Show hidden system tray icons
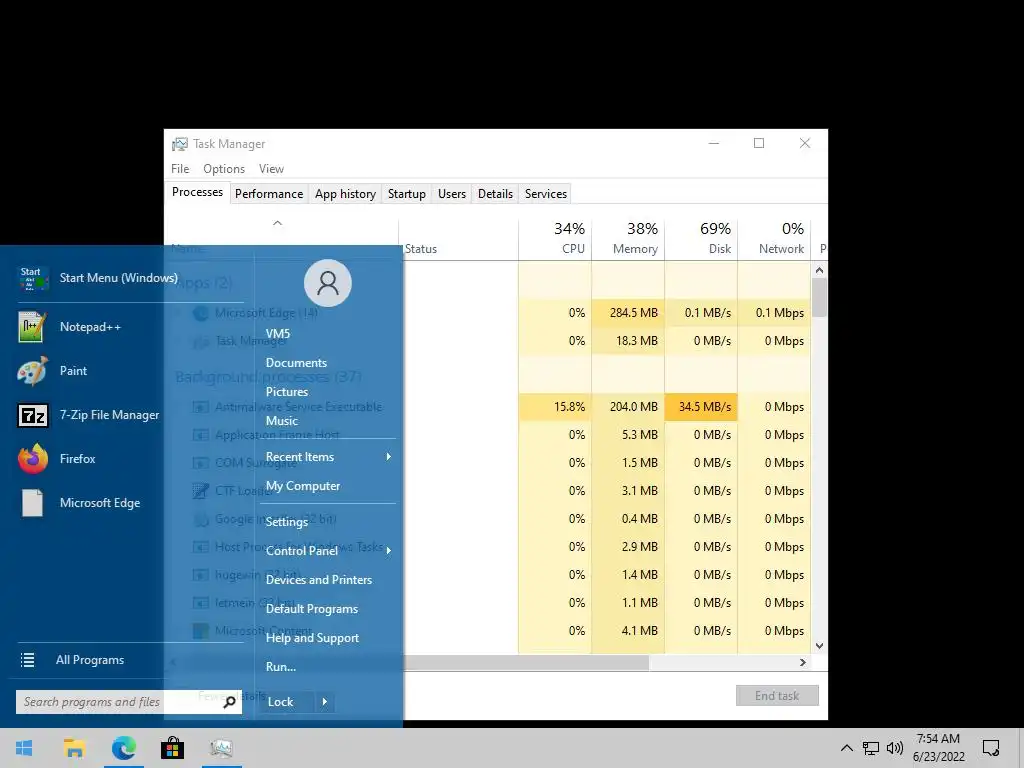 point(846,748)
